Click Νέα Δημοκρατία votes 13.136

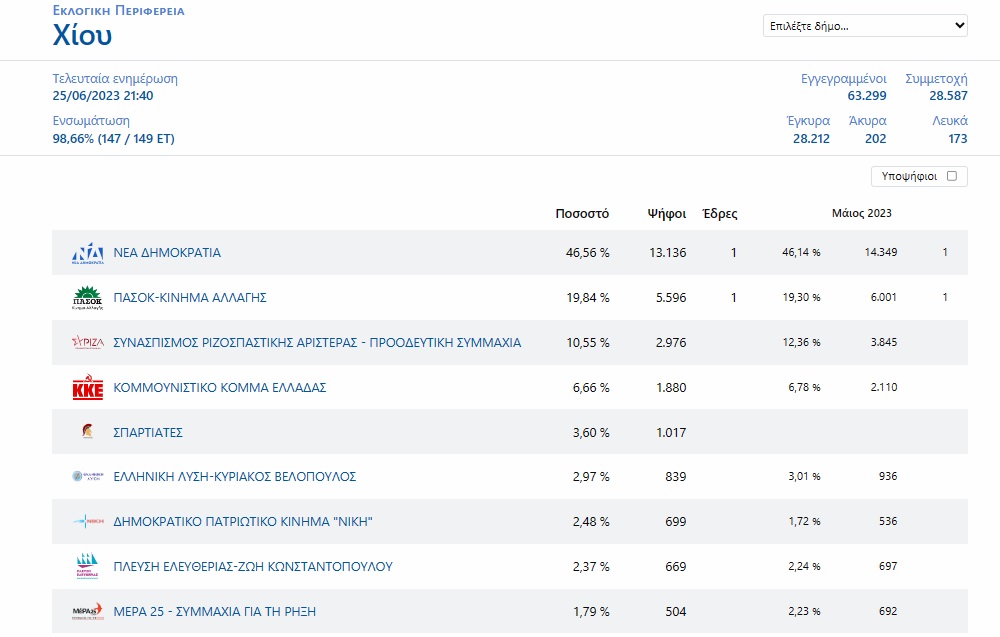[668, 253]
